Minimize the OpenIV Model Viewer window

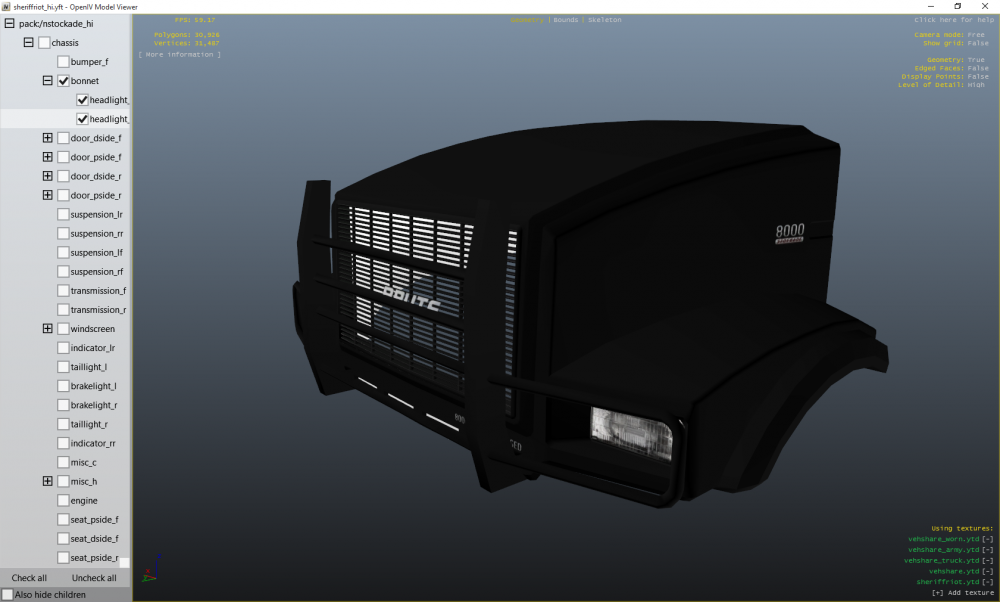[930, 6]
